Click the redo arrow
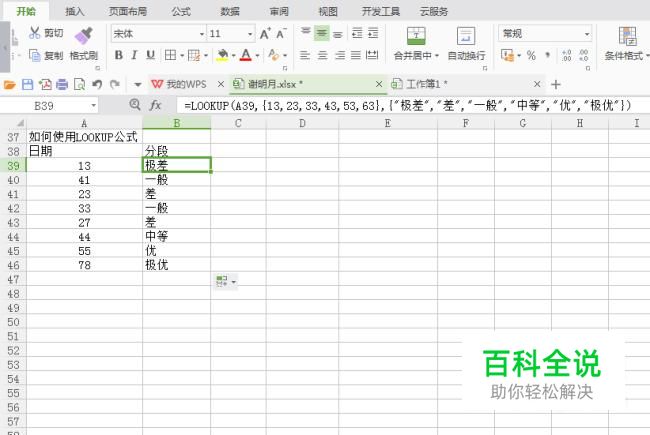 pyautogui.click(x=115, y=85)
